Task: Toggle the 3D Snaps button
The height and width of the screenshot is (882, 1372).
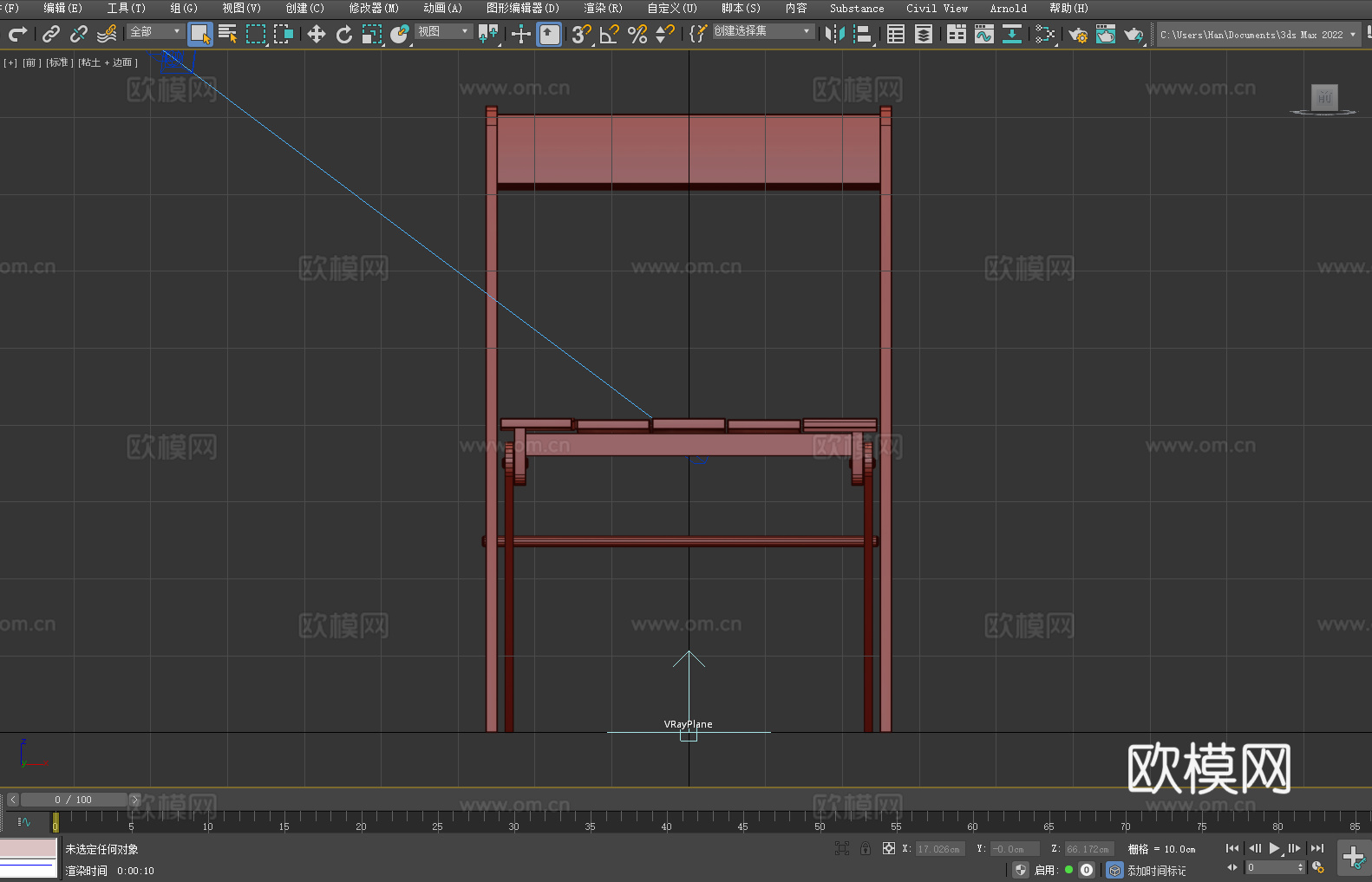Action: click(x=582, y=34)
